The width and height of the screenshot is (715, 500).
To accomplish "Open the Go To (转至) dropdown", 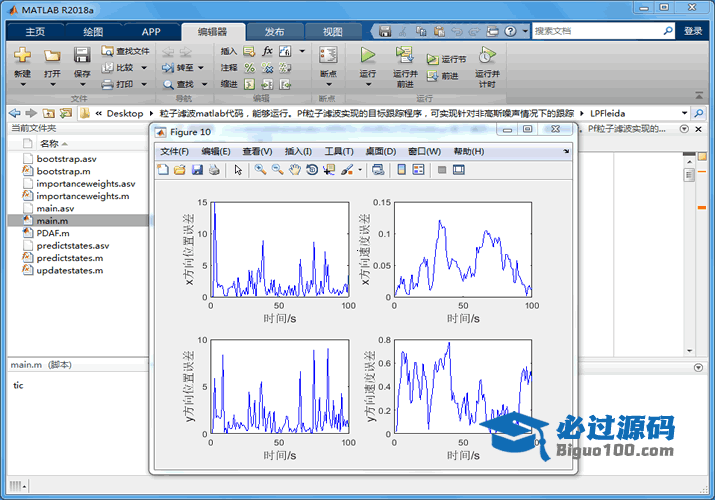I will pyautogui.click(x=201, y=68).
